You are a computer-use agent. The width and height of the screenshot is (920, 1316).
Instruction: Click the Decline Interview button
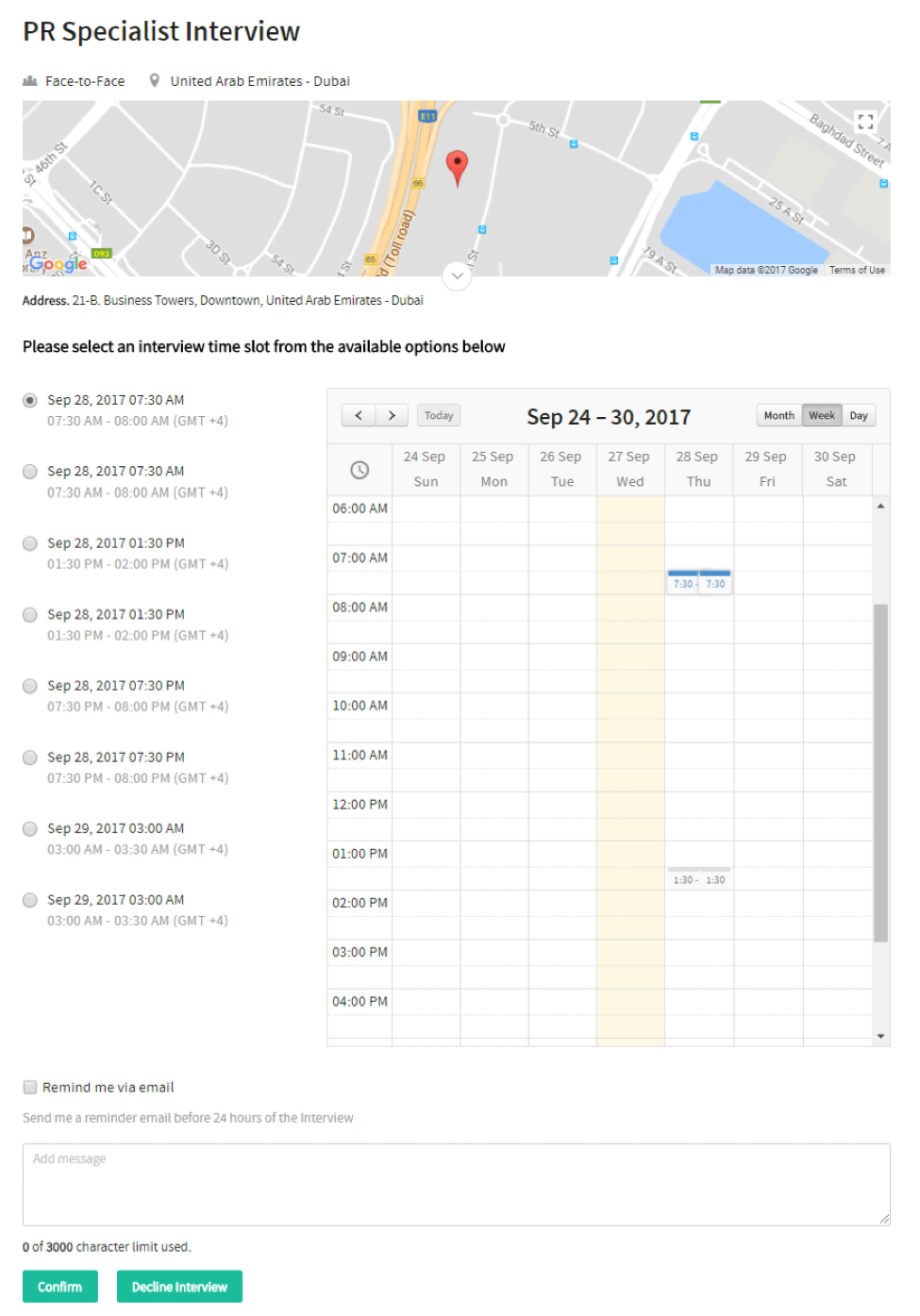[x=179, y=1287]
